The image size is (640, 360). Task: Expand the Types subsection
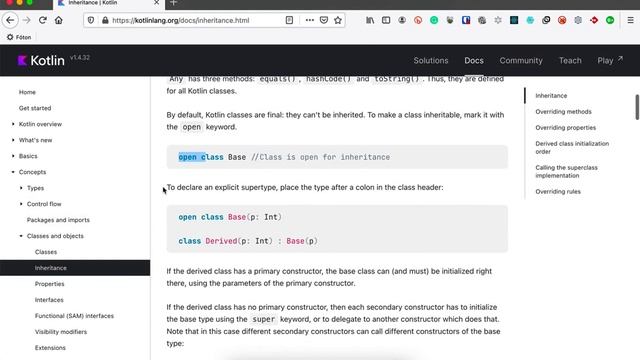(x=21, y=188)
